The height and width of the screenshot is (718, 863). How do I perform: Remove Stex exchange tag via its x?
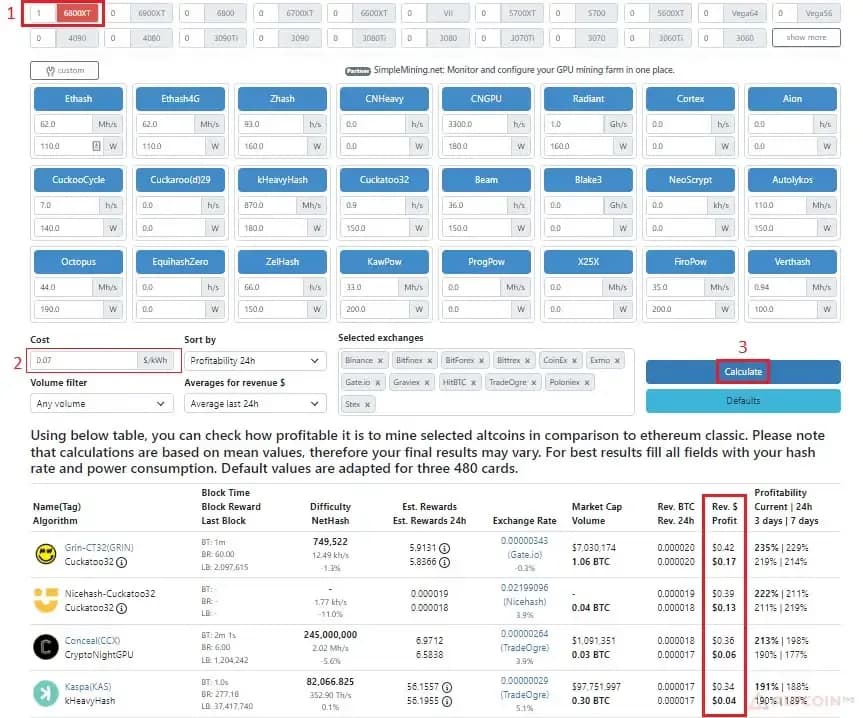[368, 405]
